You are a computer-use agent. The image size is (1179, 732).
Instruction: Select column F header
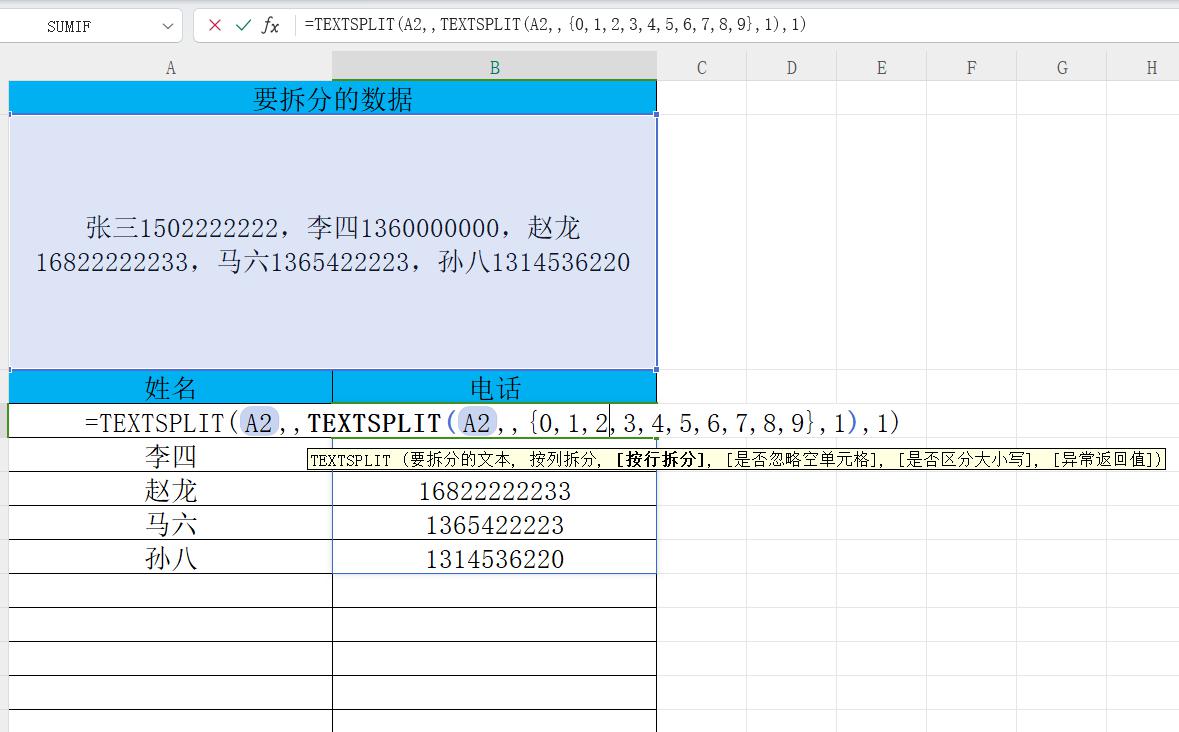pos(971,68)
